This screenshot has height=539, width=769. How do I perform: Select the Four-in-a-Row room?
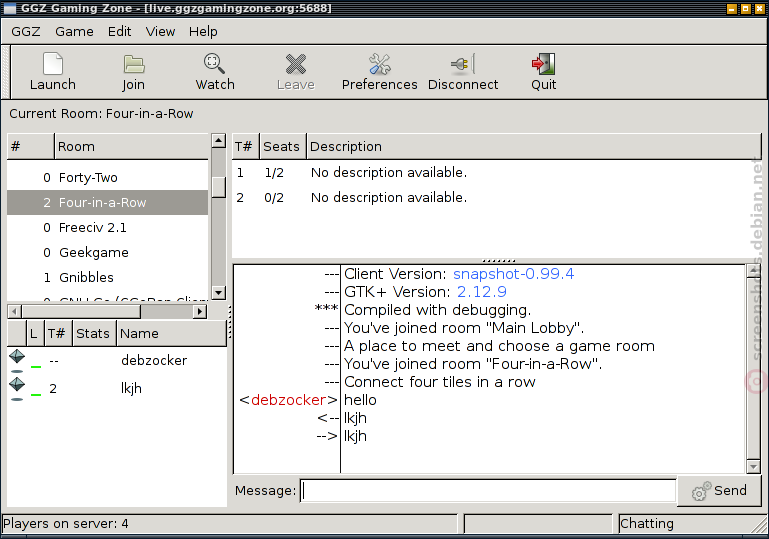pos(108,203)
